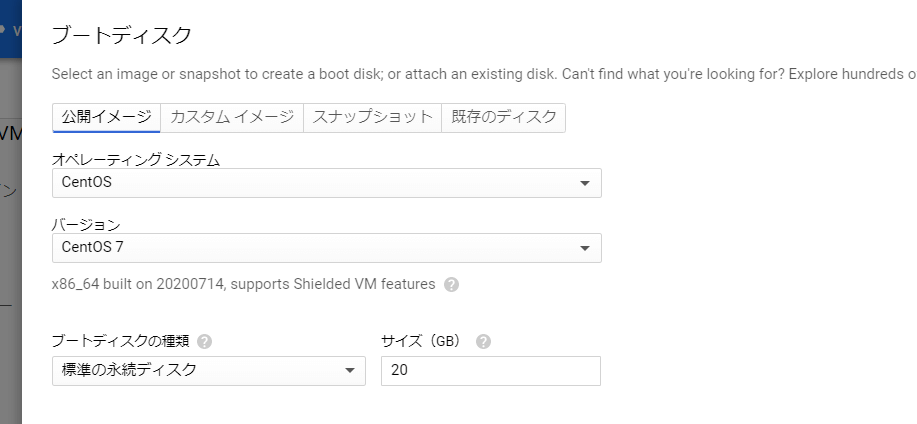Click the 'x86_64 built on 20200714' text
This screenshot has height=424, width=917.
243,284
